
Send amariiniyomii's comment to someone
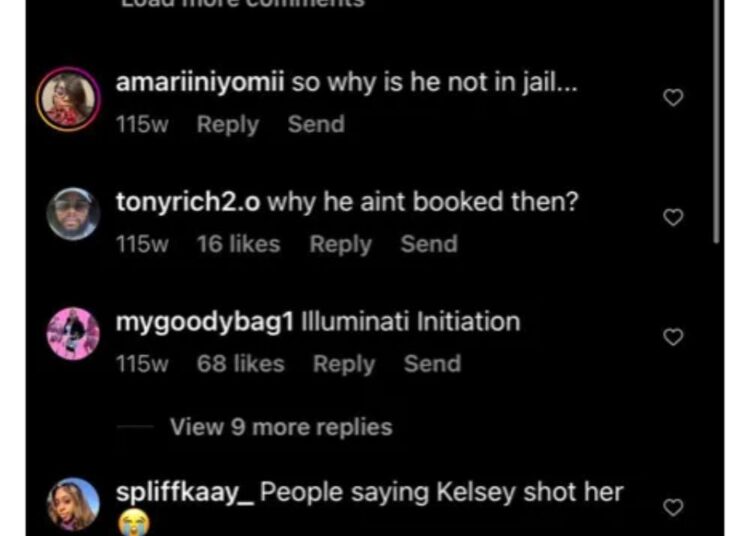pyautogui.click(x=316, y=124)
